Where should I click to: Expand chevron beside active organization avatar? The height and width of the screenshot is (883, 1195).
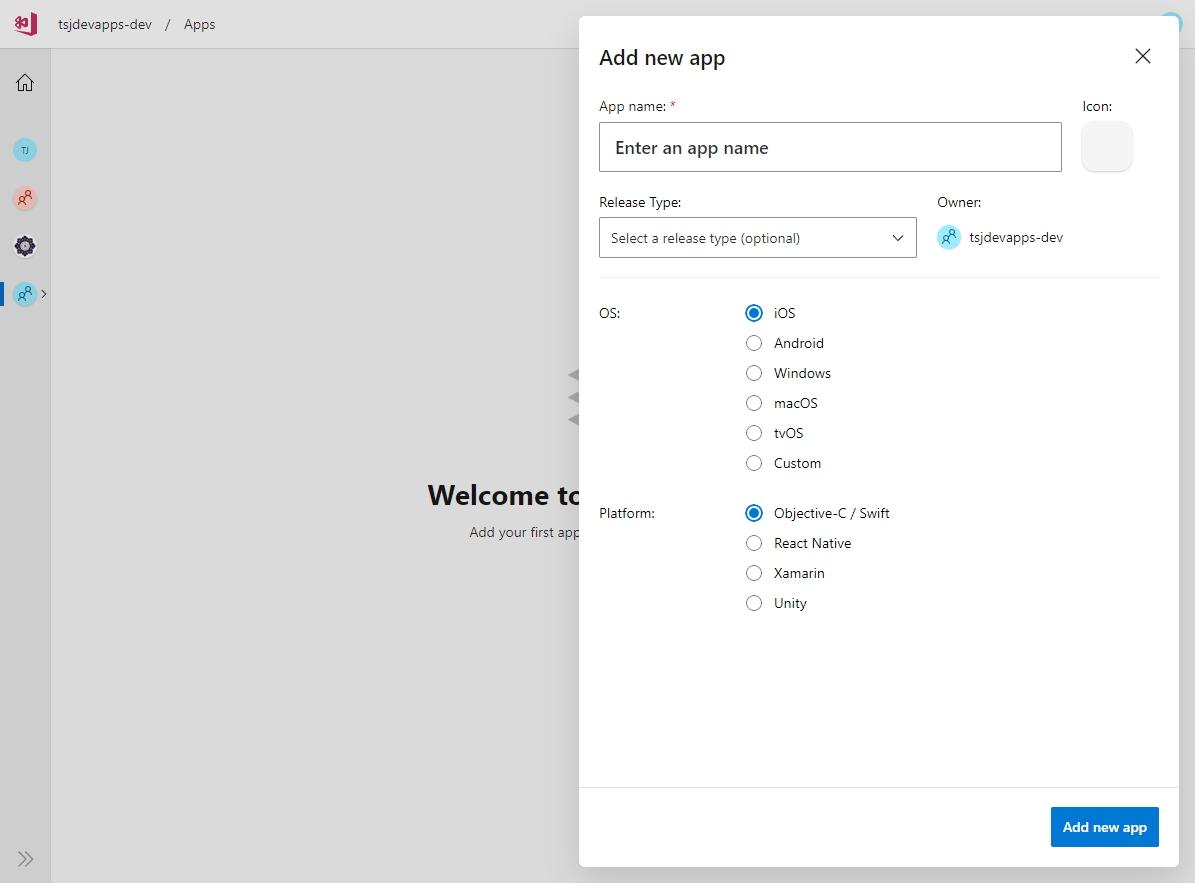coord(44,294)
